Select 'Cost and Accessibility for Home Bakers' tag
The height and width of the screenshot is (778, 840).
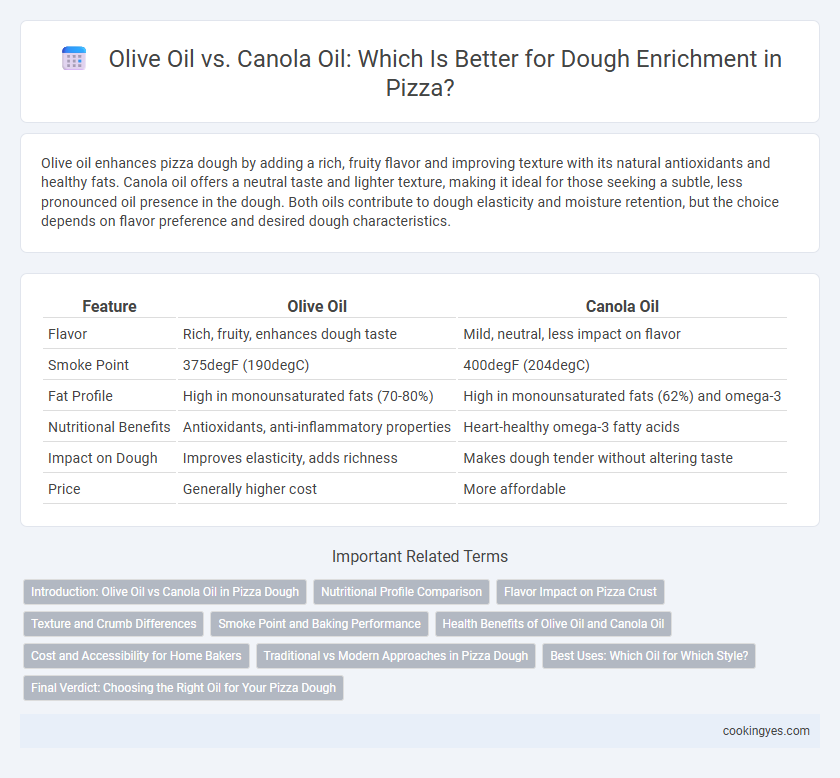136,656
